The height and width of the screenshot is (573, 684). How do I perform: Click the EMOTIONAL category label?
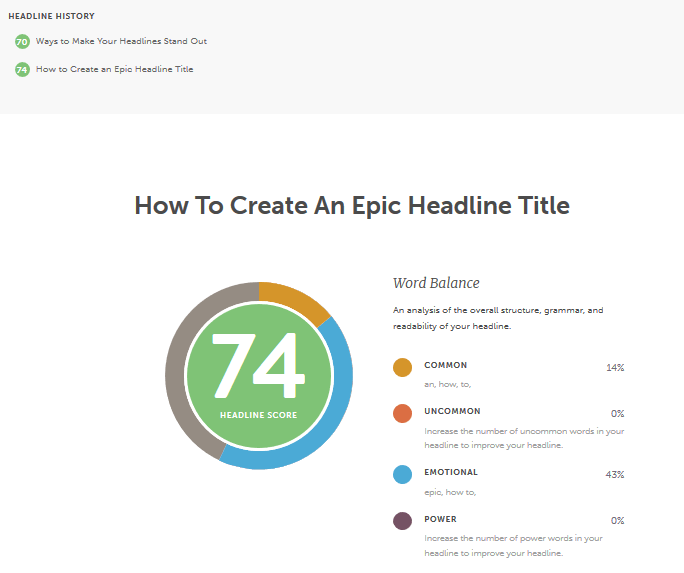pos(451,472)
